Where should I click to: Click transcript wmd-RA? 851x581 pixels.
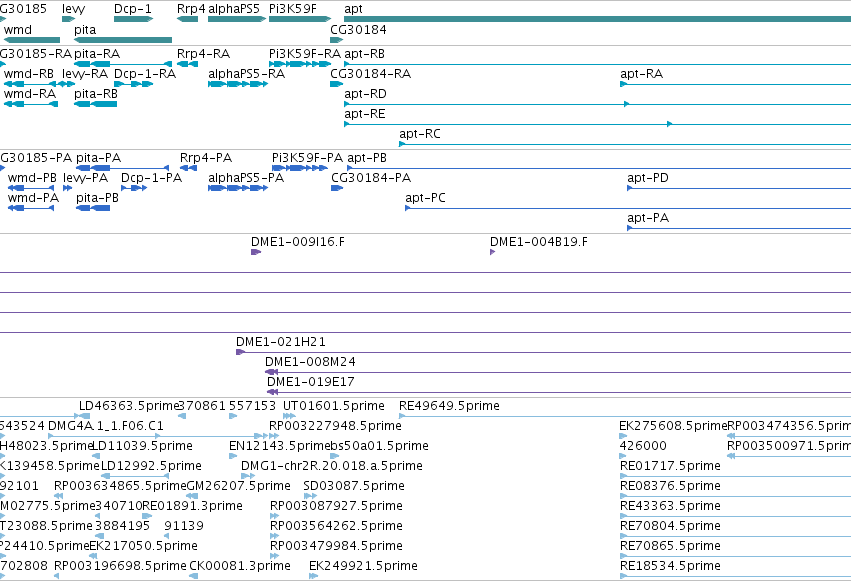click(x=30, y=94)
